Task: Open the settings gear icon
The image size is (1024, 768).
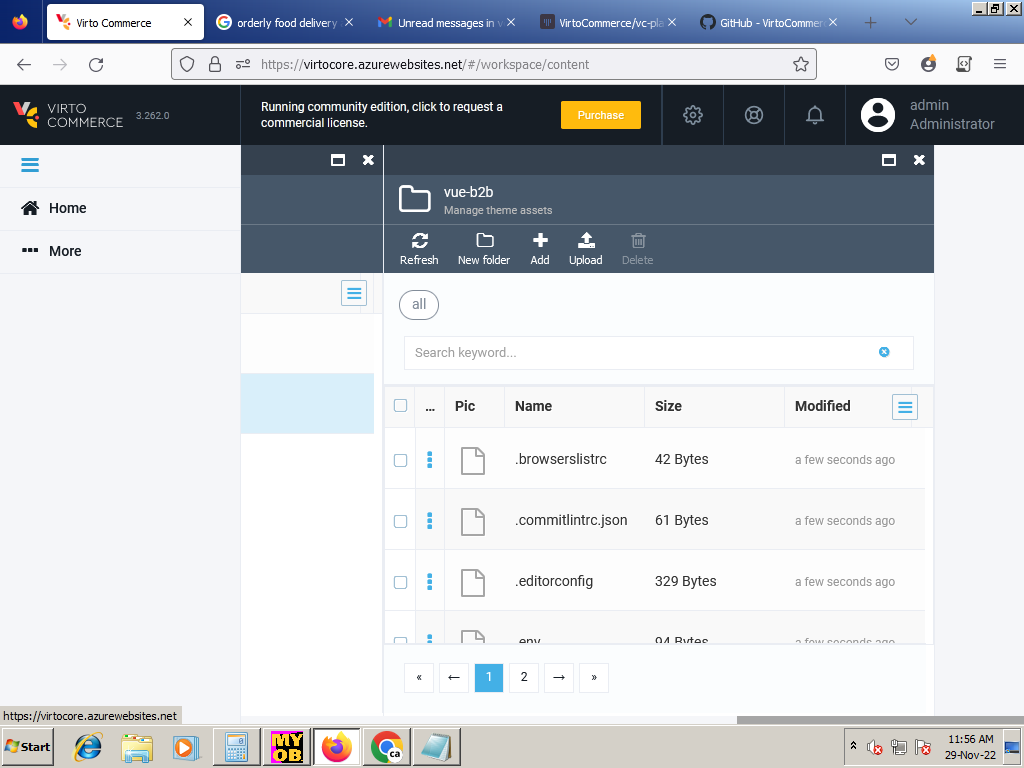Action: [693, 115]
